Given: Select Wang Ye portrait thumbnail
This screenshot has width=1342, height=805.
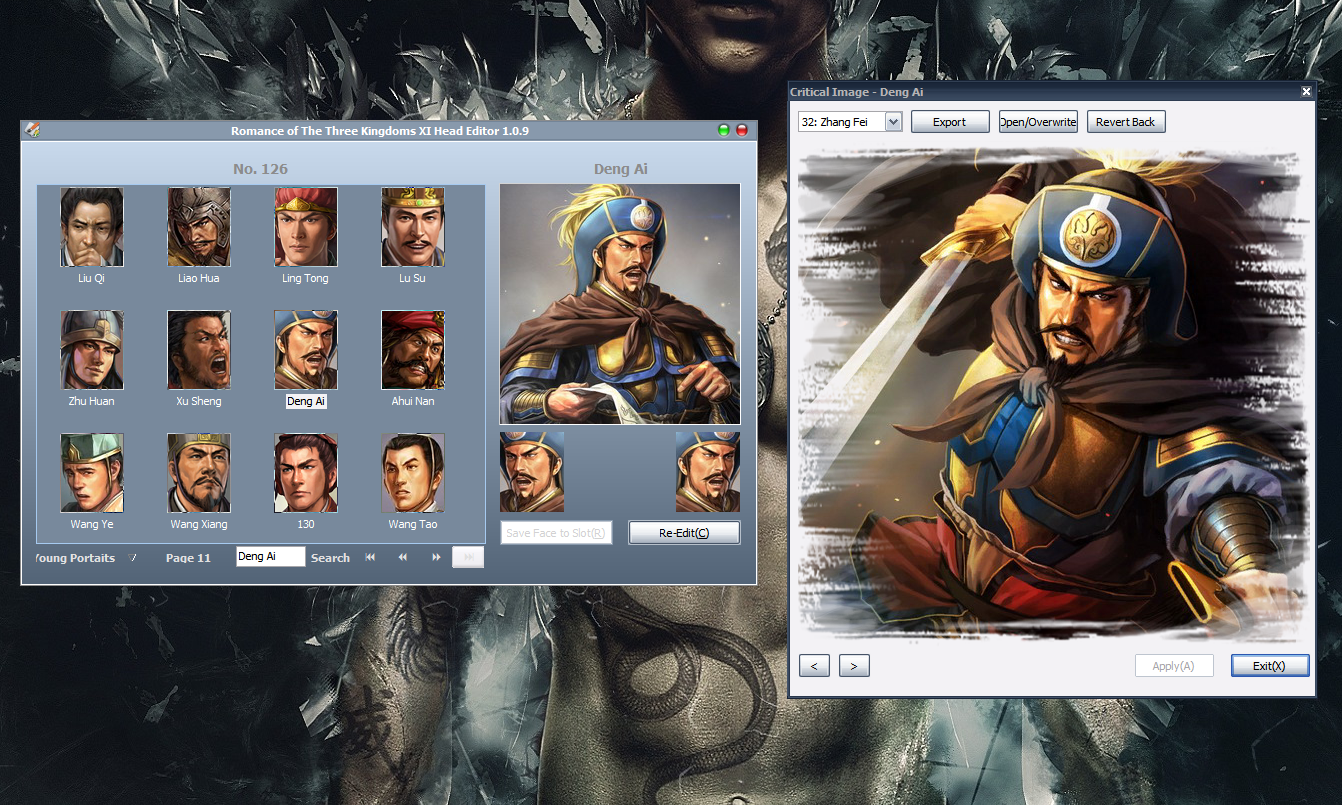Looking at the screenshot, I should 91,473.
